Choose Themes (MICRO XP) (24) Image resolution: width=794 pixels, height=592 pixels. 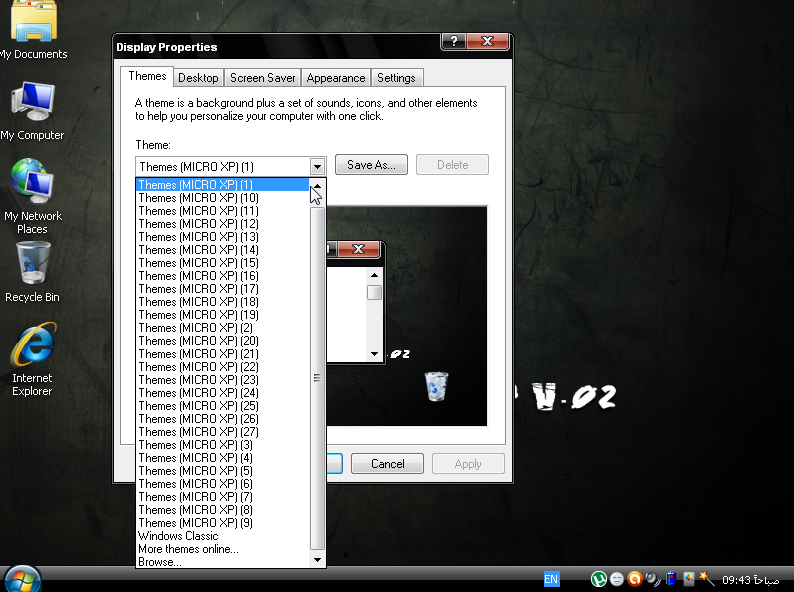tap(223, 392)
